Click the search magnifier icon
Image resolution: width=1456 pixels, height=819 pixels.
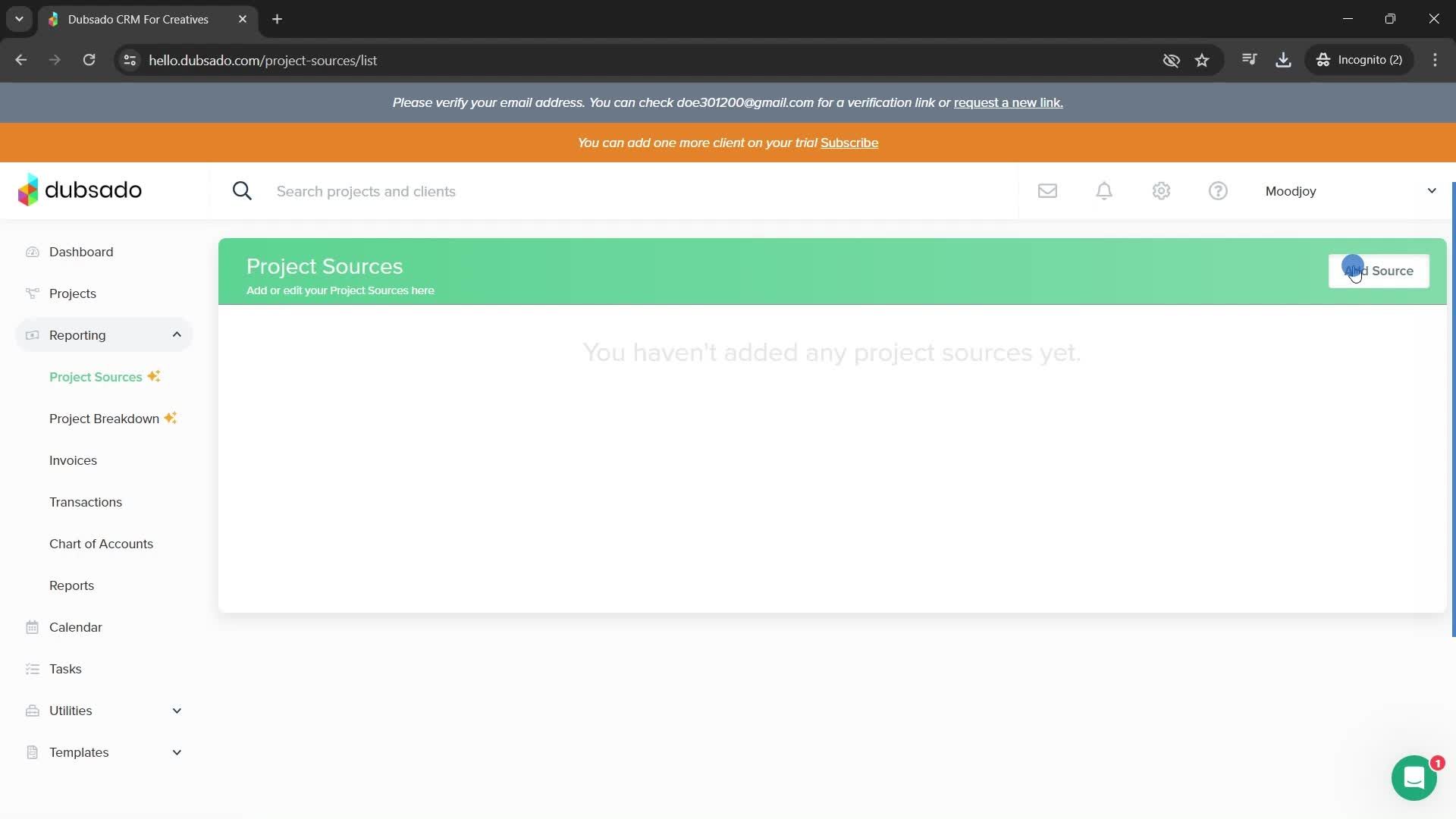coord(242,191)
